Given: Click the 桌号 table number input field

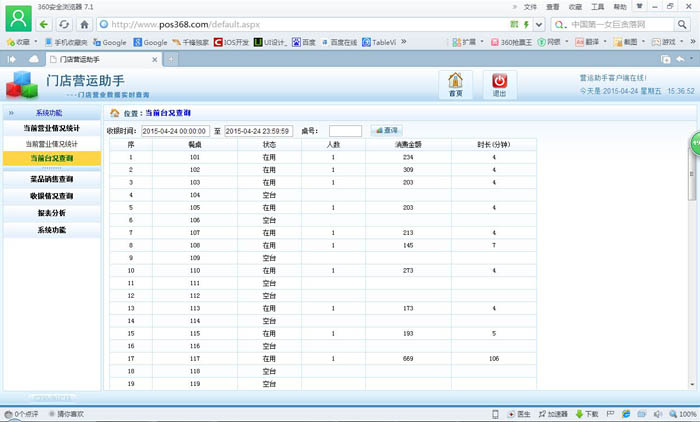Looking at the screenshot, I should click(x=345, y=131).
